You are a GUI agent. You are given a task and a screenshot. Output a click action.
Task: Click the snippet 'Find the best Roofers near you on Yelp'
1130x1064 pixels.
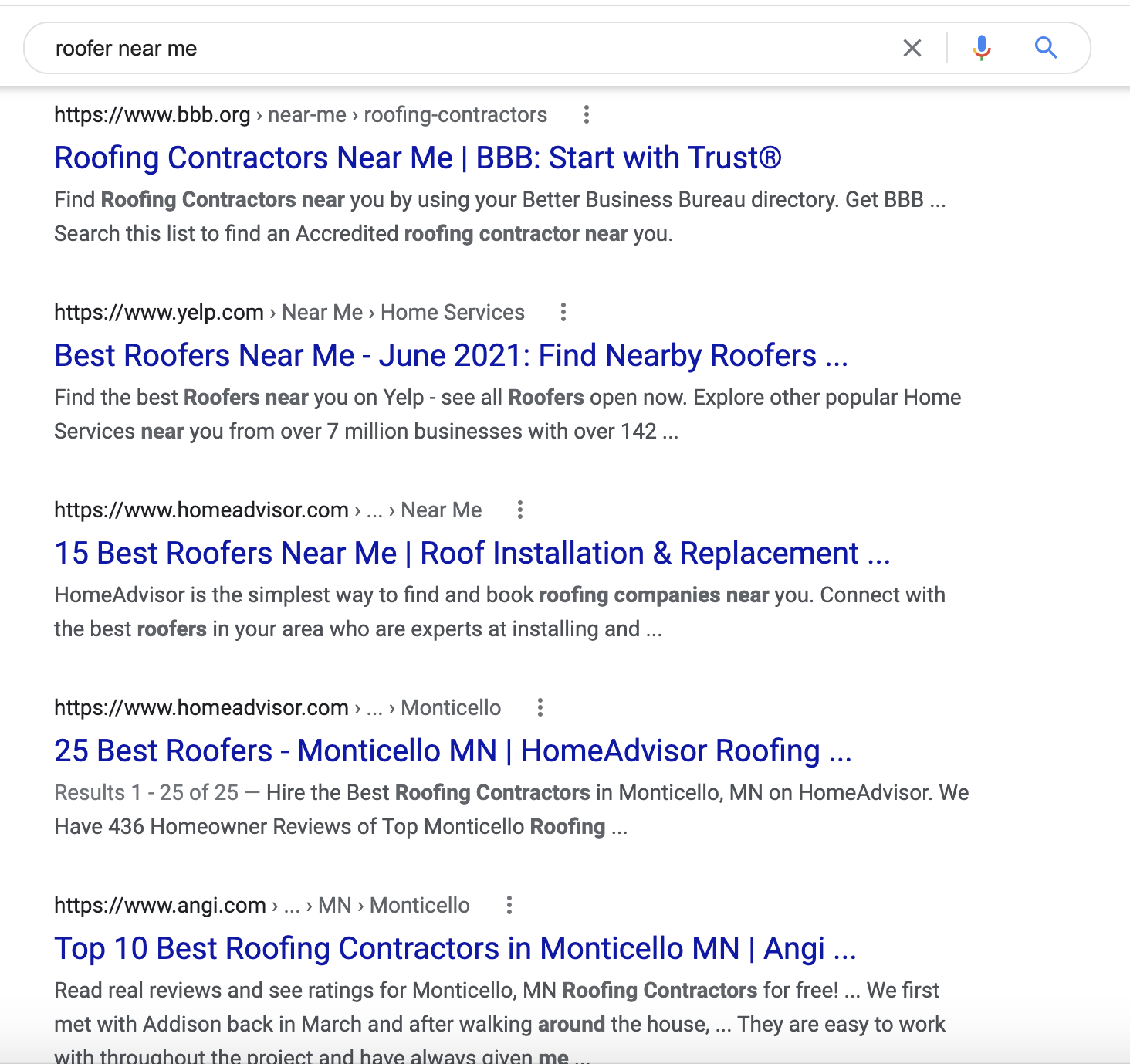coord(508,414)
